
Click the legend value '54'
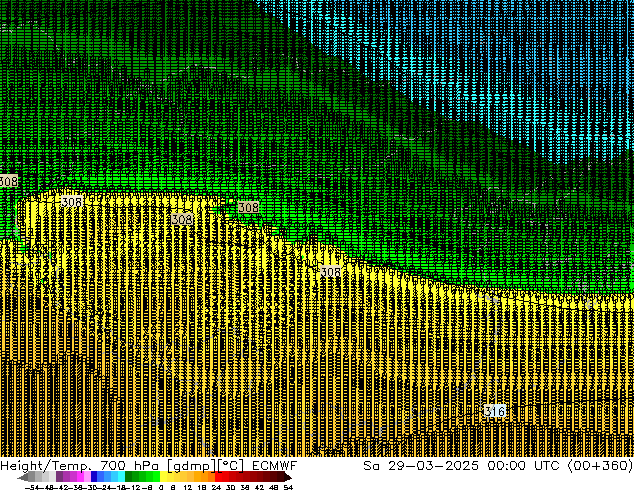pos(288,487)
